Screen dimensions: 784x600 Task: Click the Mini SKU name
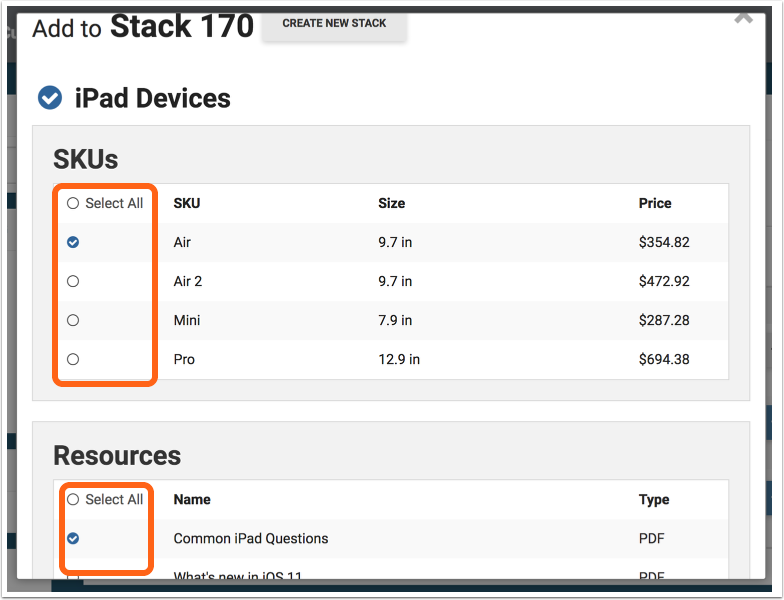coord(187,320)
